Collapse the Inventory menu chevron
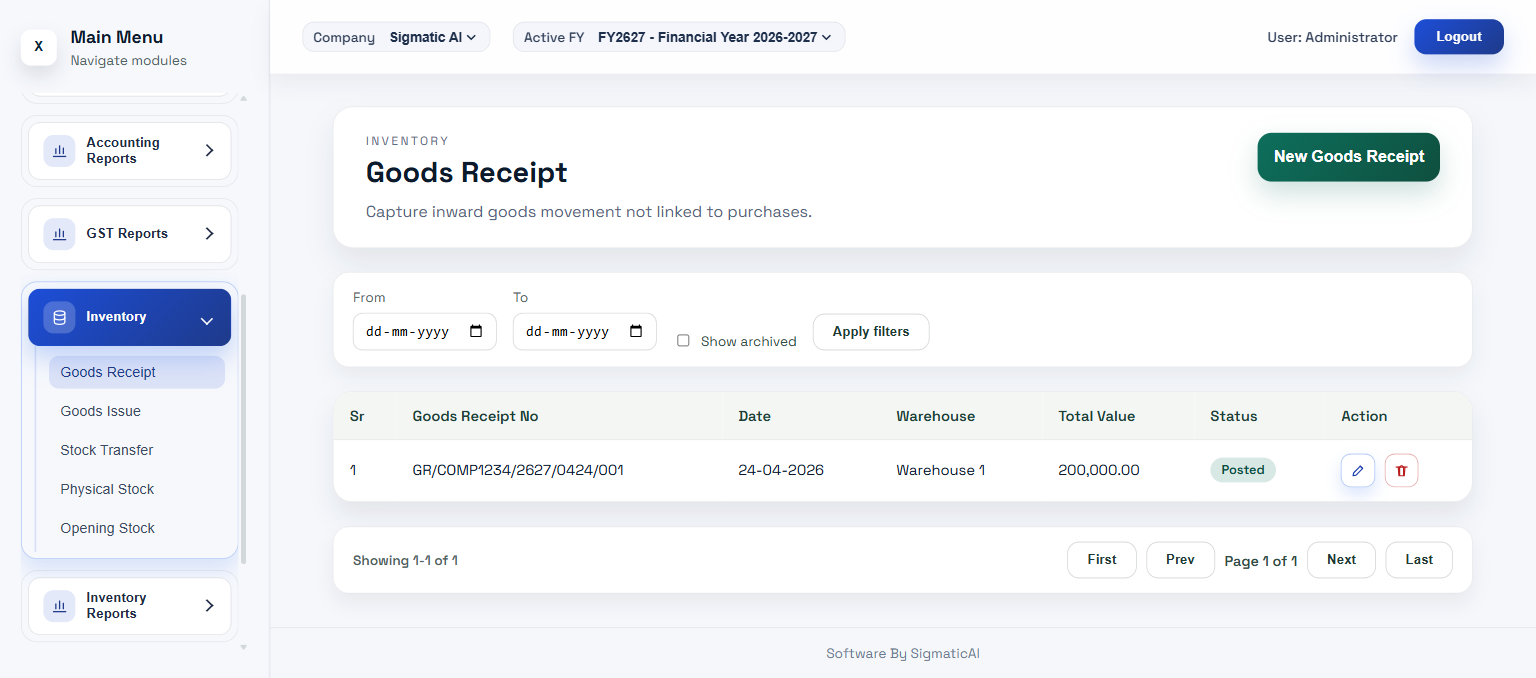This screenshot has height=678, width=1536. [207, 321]
